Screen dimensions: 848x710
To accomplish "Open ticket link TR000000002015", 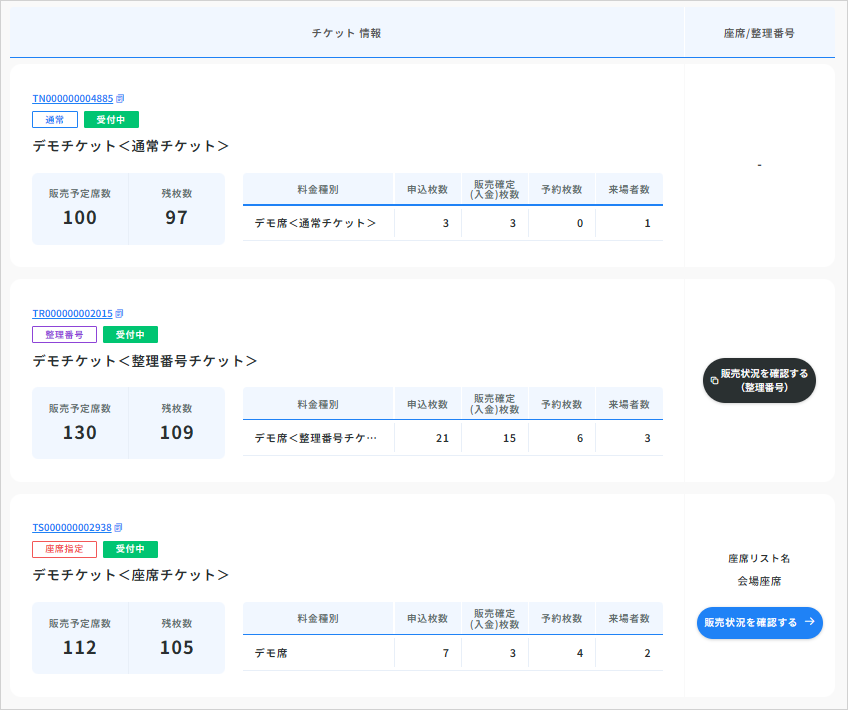I will pyautogui.click(x=73, y=313).
